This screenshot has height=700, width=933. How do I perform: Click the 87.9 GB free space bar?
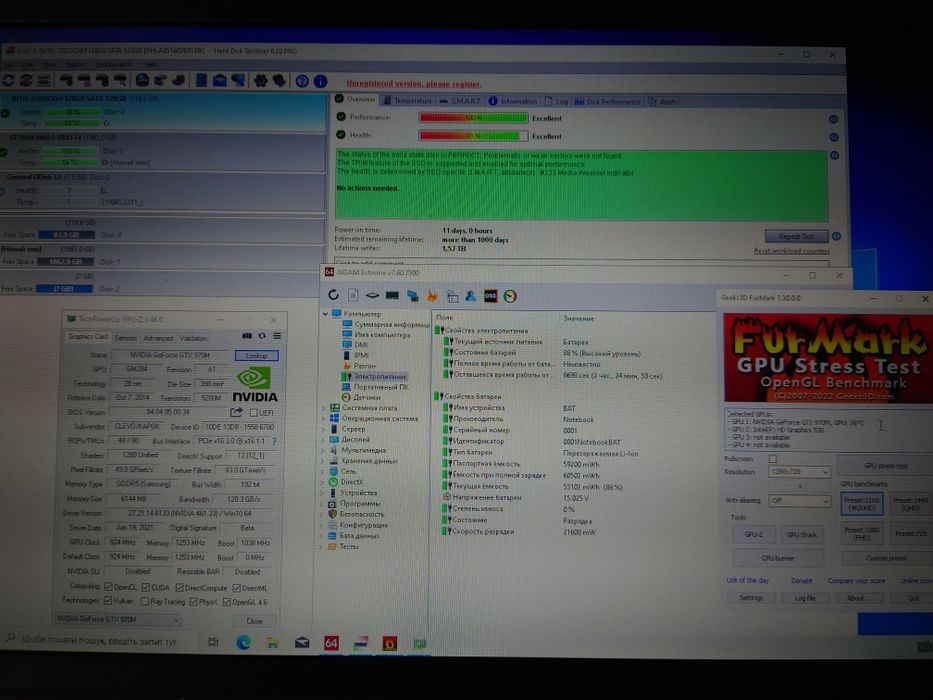point(66,235)
